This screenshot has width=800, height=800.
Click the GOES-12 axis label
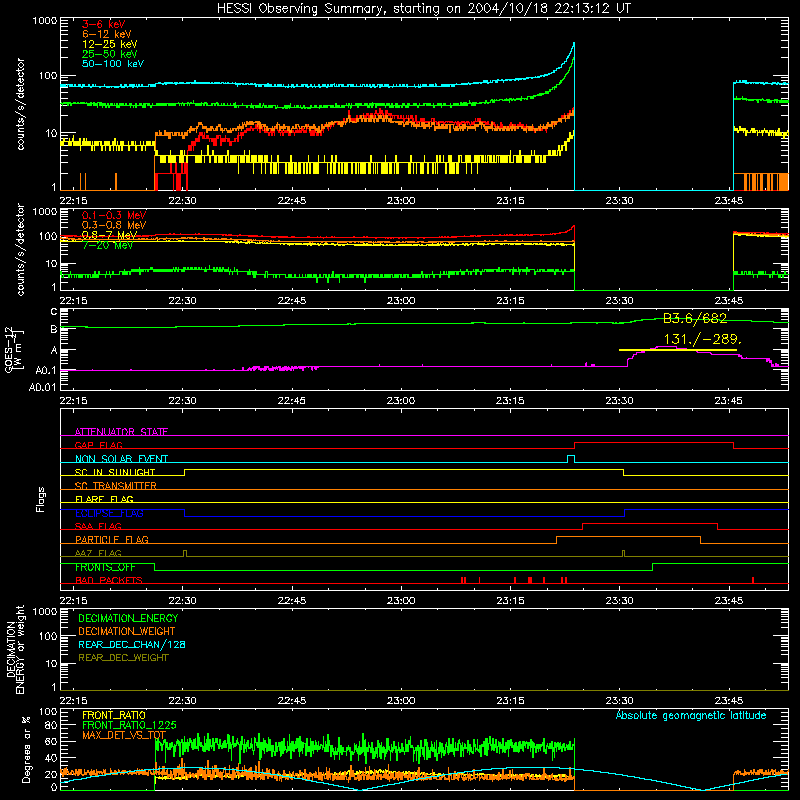click(13, 350)
